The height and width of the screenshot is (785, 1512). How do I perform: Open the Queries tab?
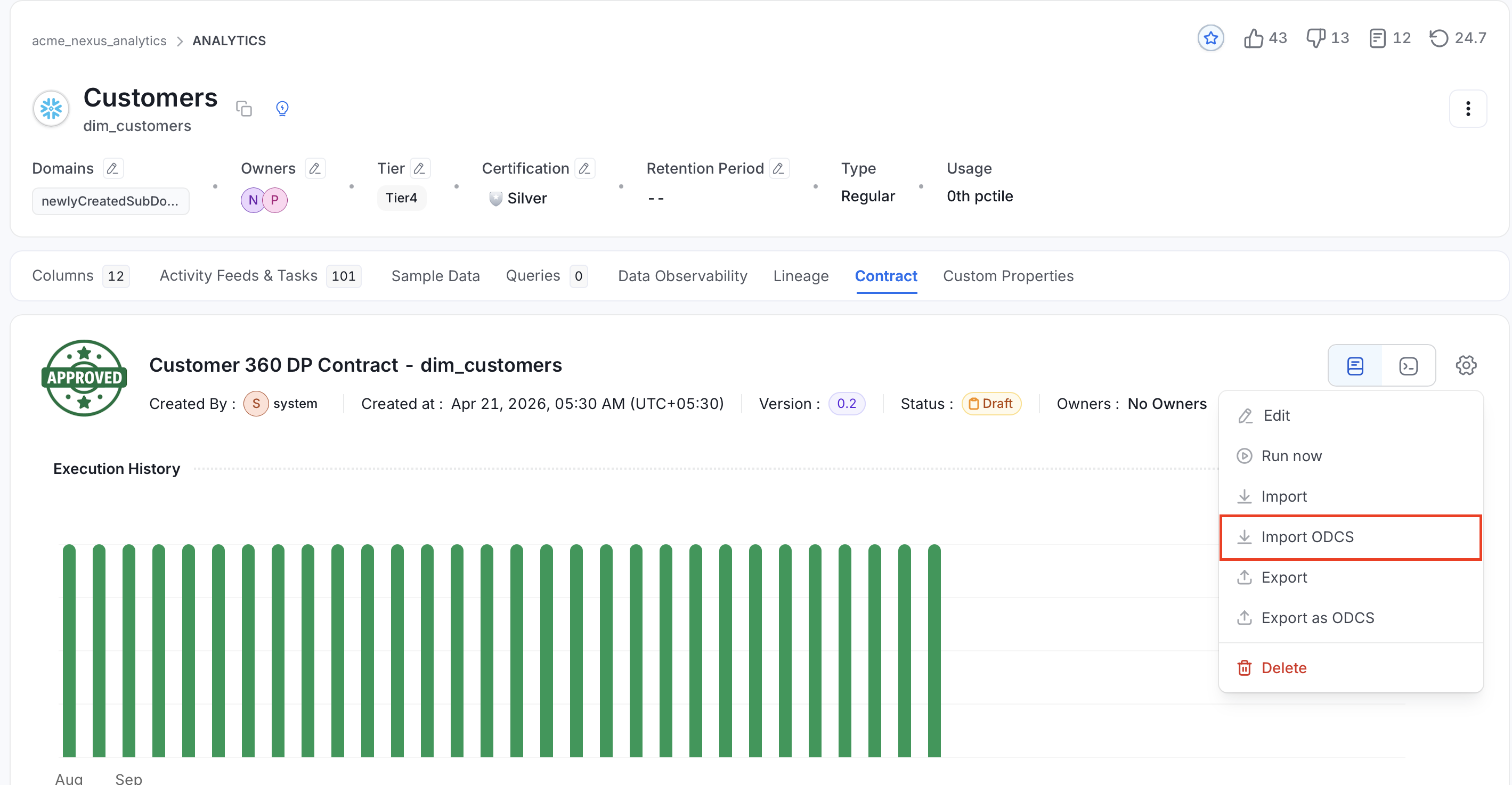coord(547,276)
